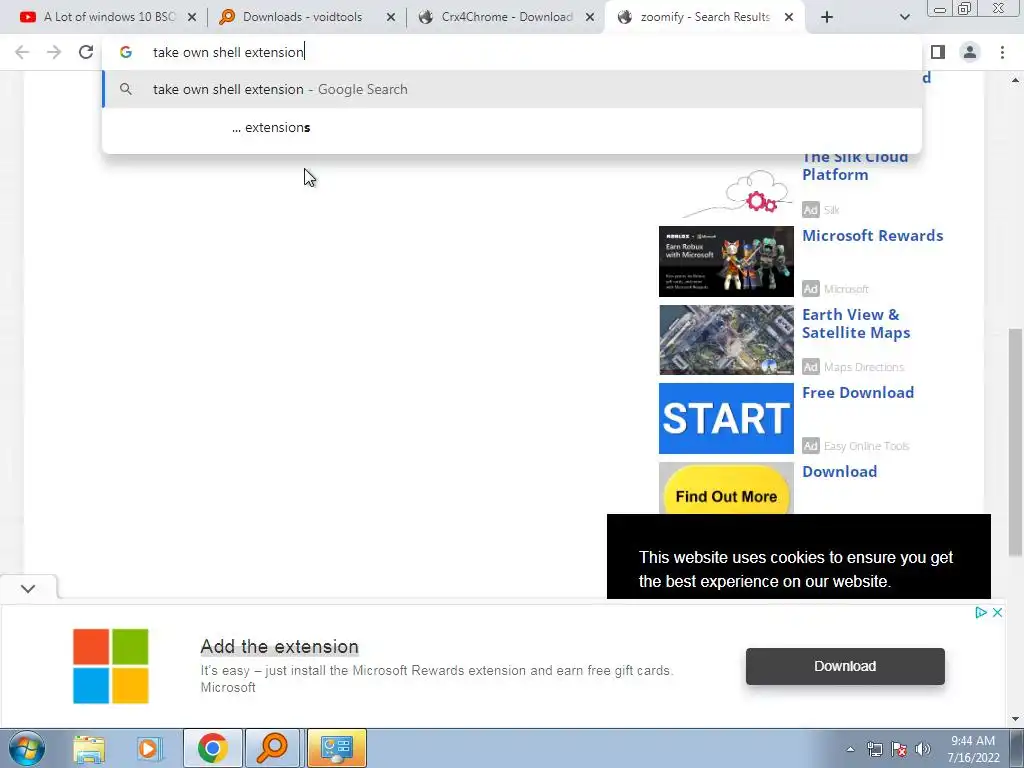Click the Silk cloud gears ad image
The image size is (1024, 768).
tap(735, 193)
